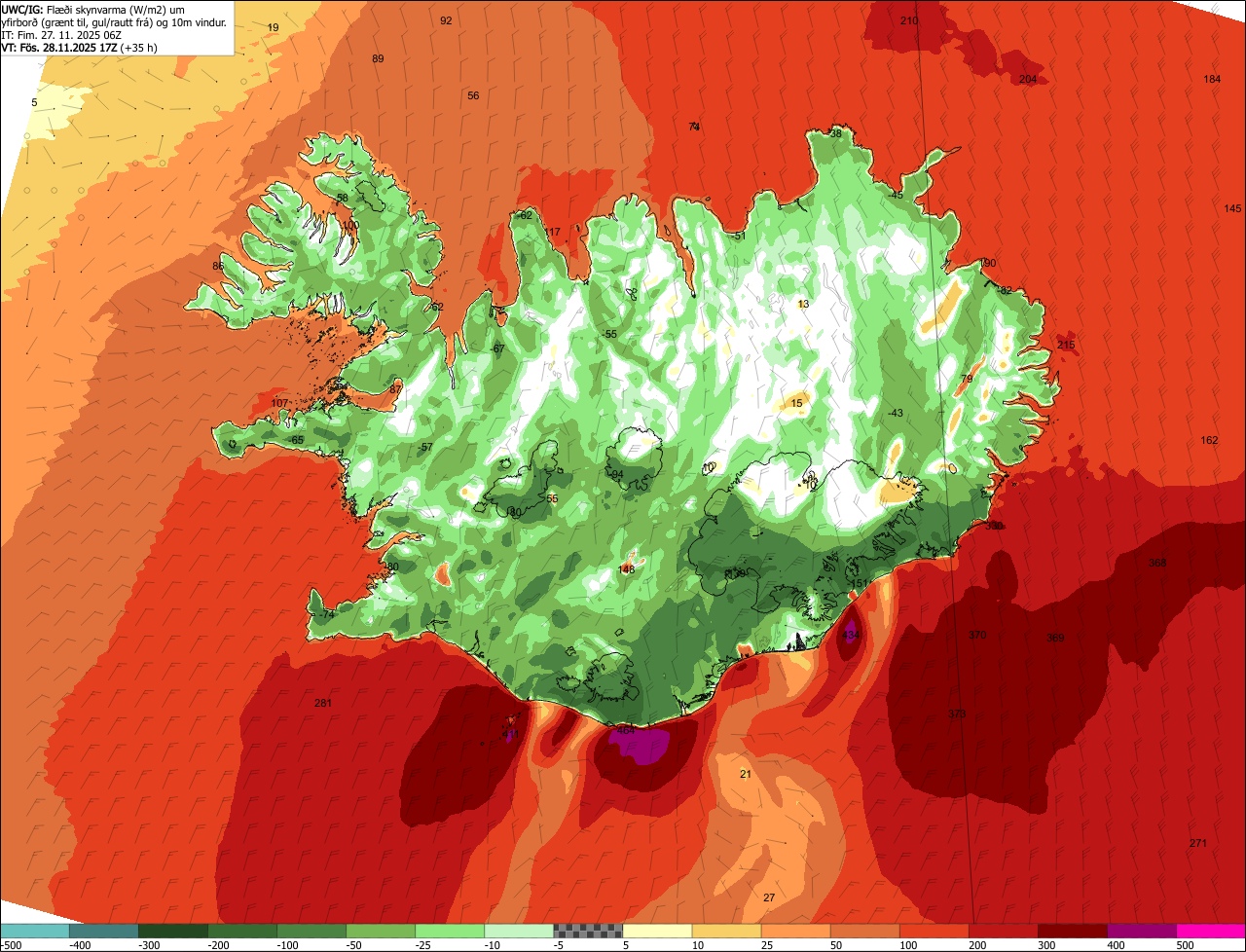Click the map value '-45' in northeast Iceland
The width and height of the screenshot is (1246, 952).
click(896, 195)
